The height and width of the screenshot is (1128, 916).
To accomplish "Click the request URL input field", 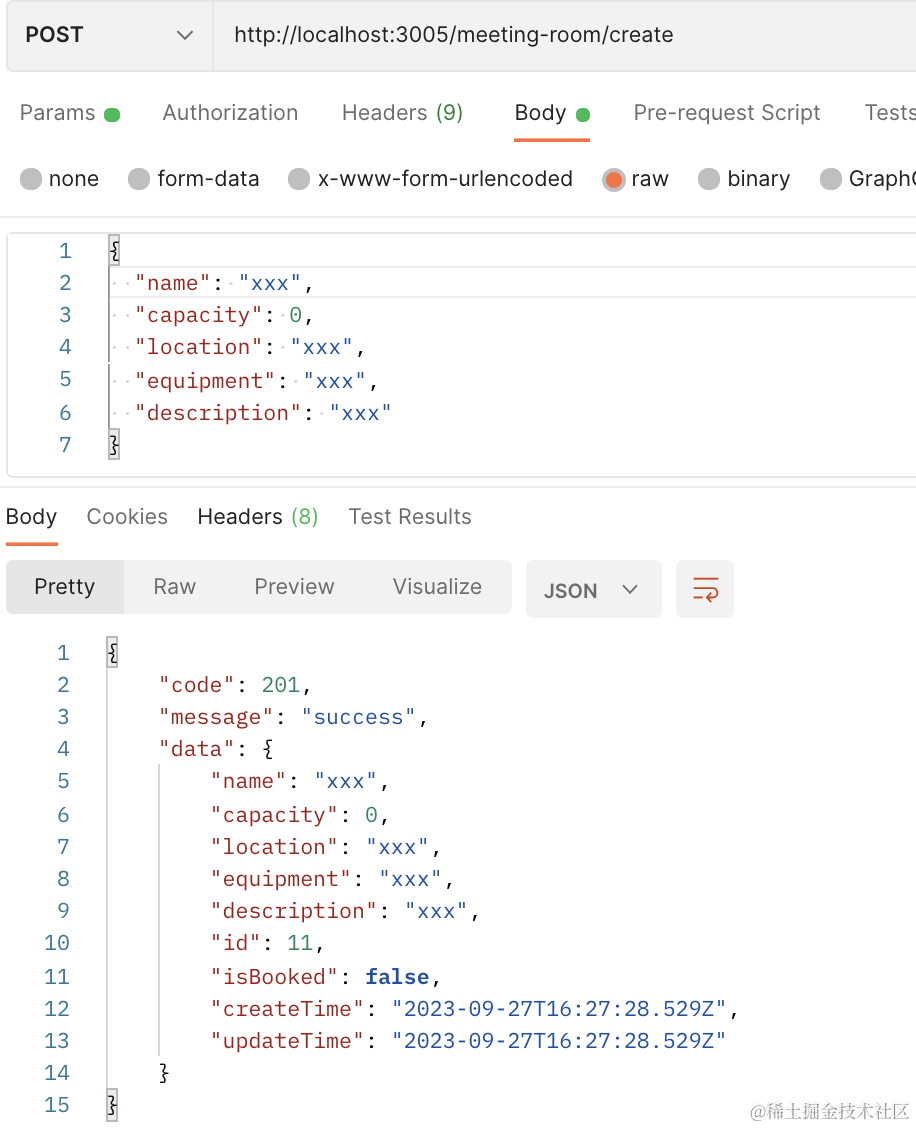I will point(560,35).
